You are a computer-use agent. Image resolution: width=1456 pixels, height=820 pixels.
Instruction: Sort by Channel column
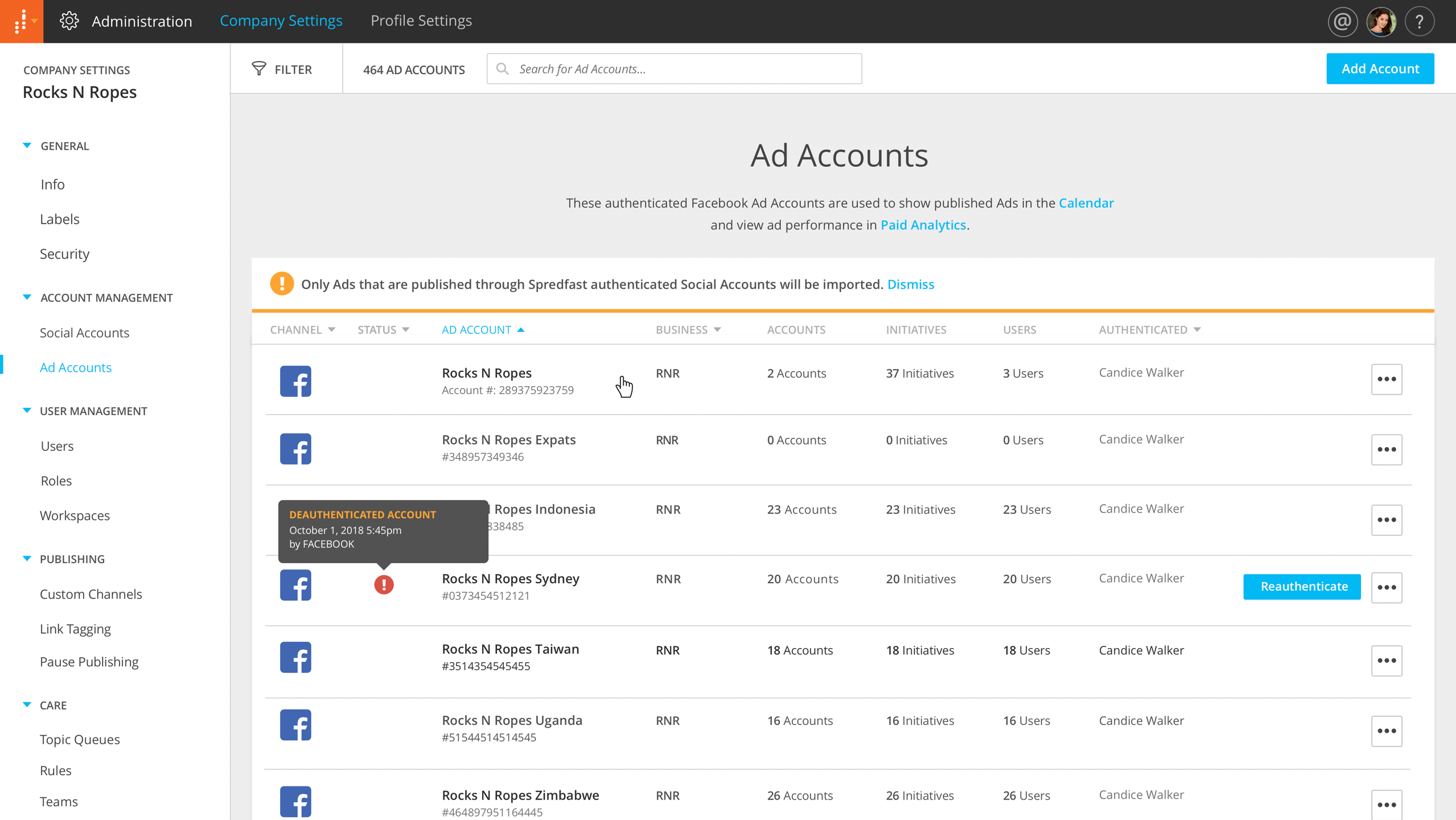[x=302, y=330]
